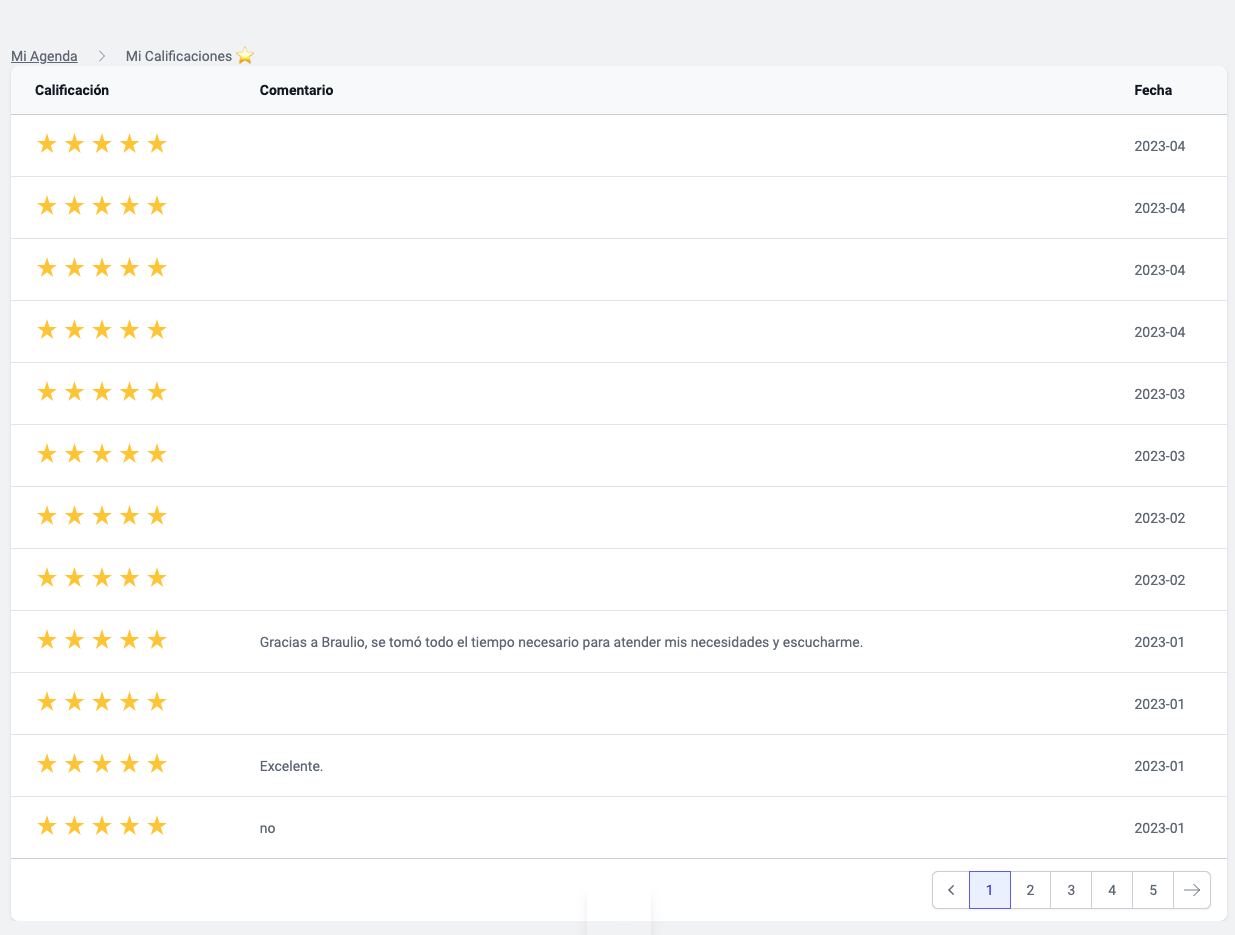1235x935 pixels.
Task: Click the Calificación column header
Action: click(x=72, y=91)
